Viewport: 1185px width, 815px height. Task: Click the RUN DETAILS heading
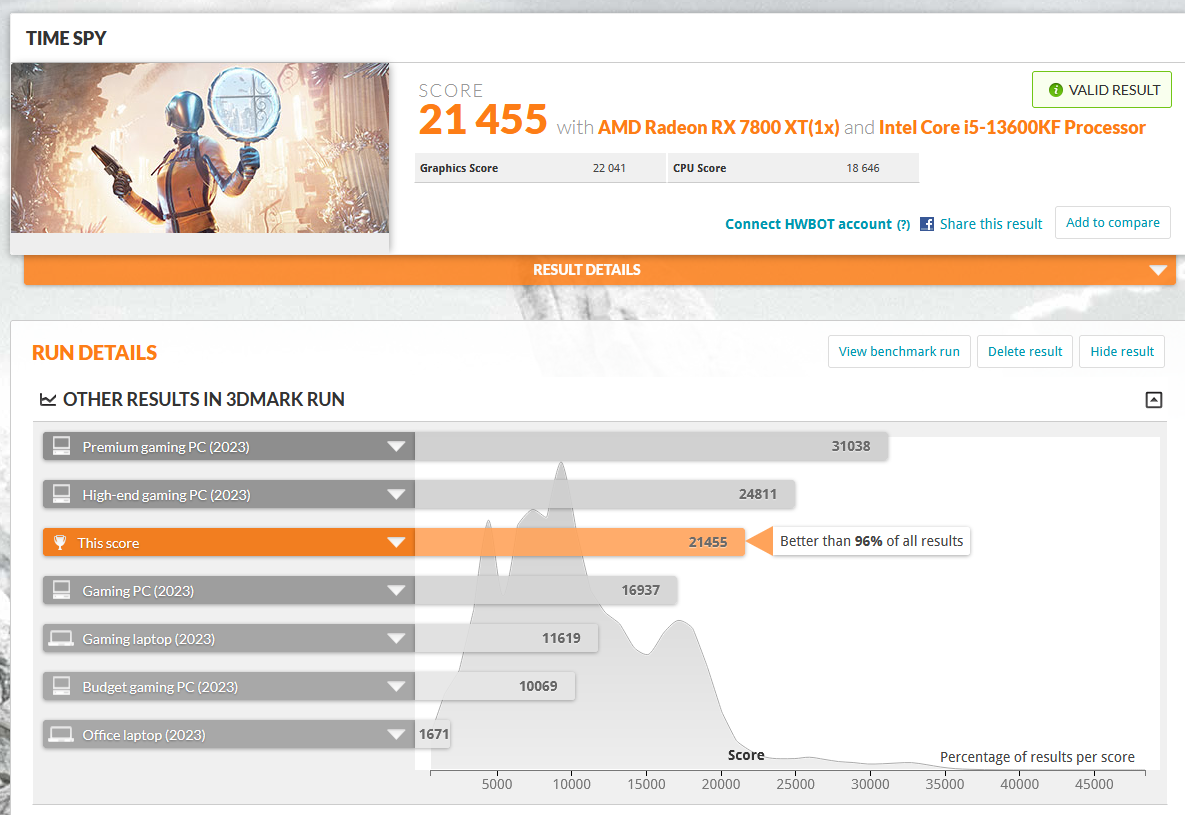[x=94, y=353]
